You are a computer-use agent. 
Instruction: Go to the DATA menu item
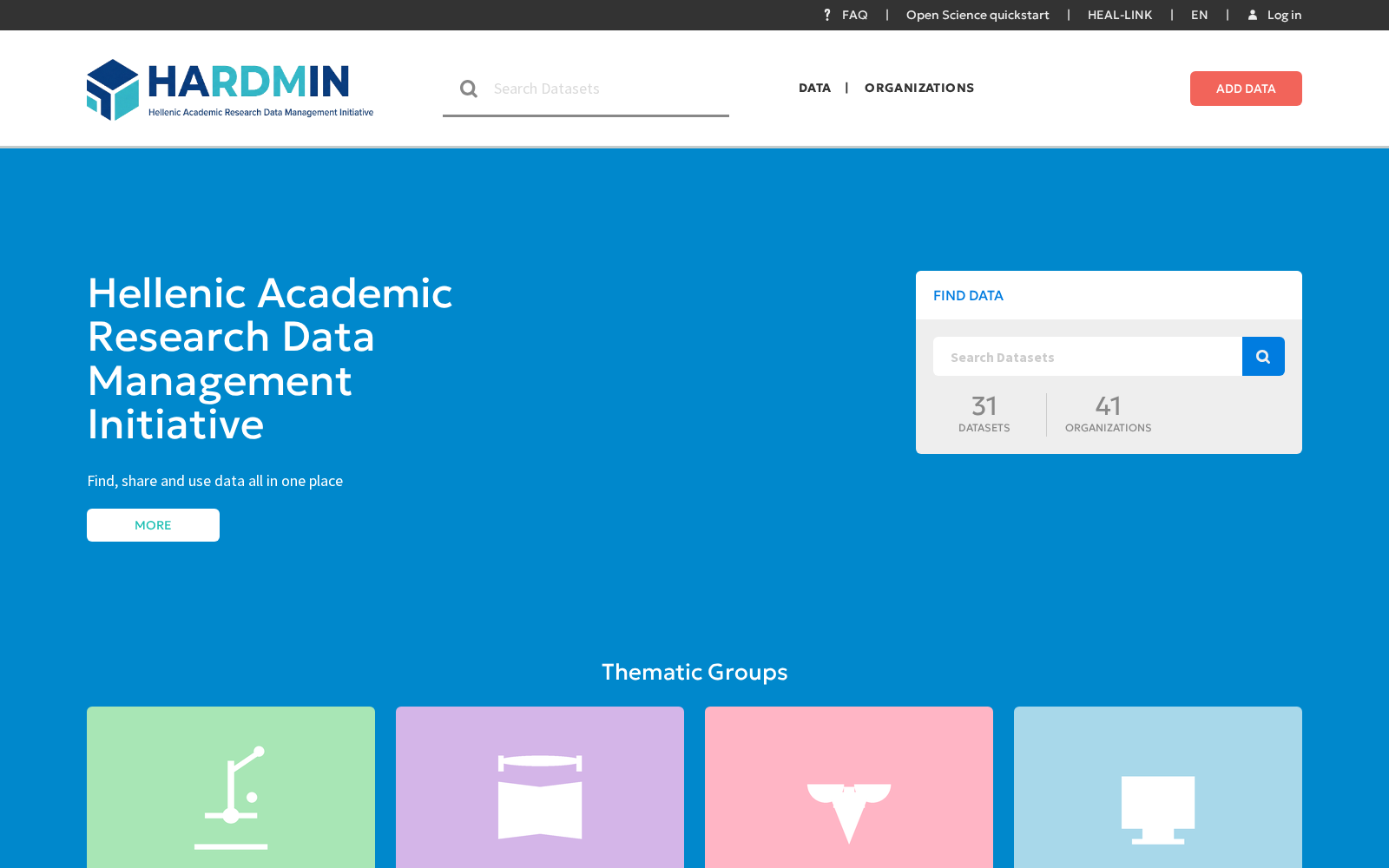[x=814, y=88]
